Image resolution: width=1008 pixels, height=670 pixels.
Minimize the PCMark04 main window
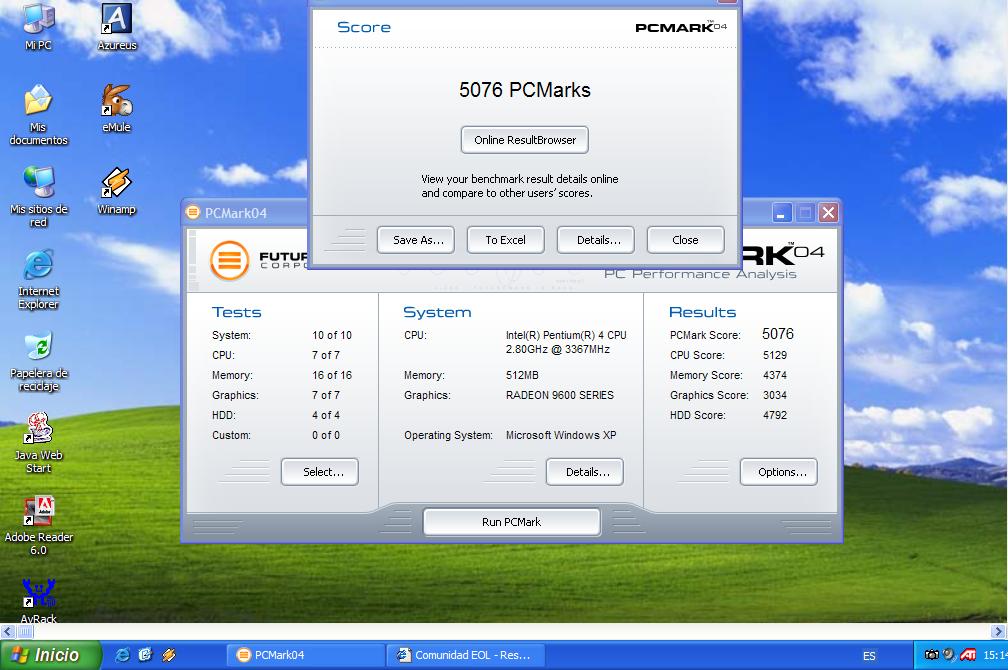pos(782,213)
